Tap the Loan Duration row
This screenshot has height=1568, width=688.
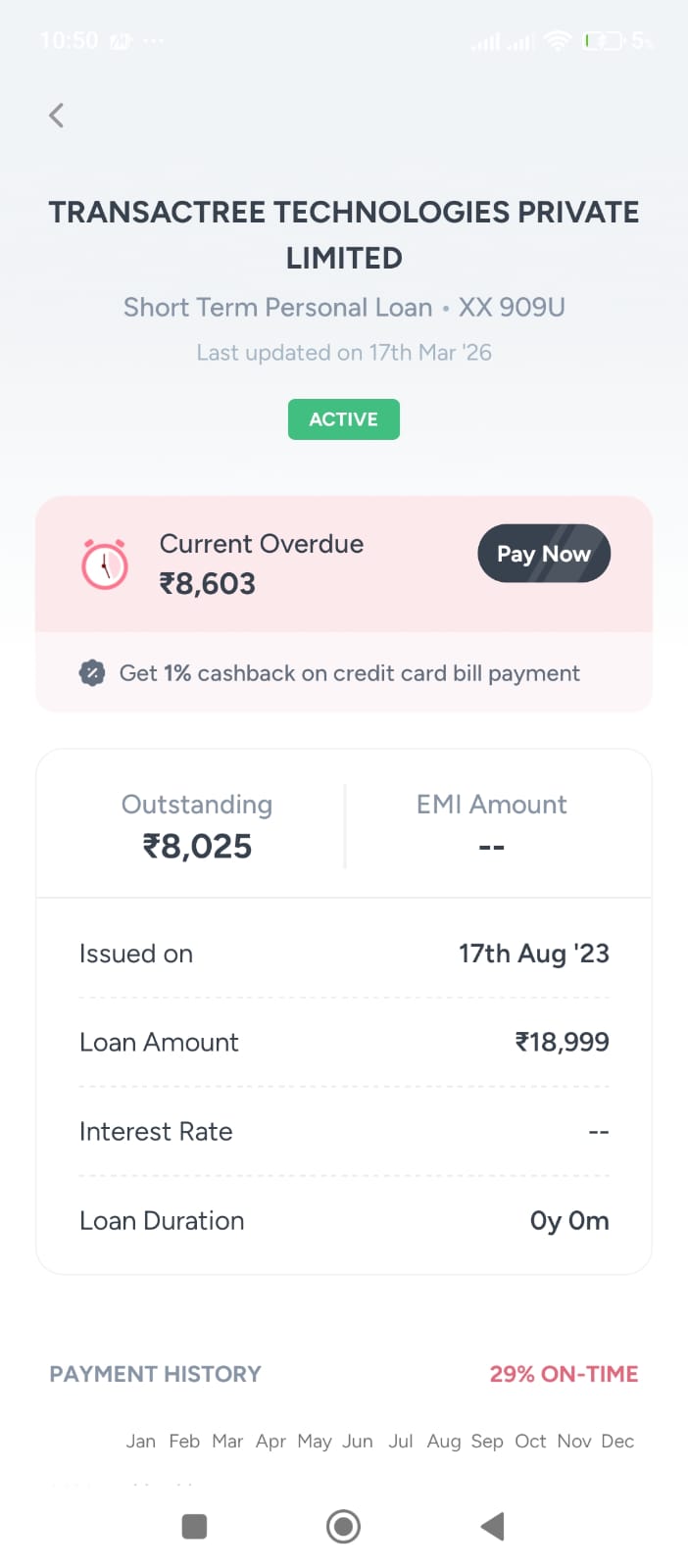[x=344, y=1220]
